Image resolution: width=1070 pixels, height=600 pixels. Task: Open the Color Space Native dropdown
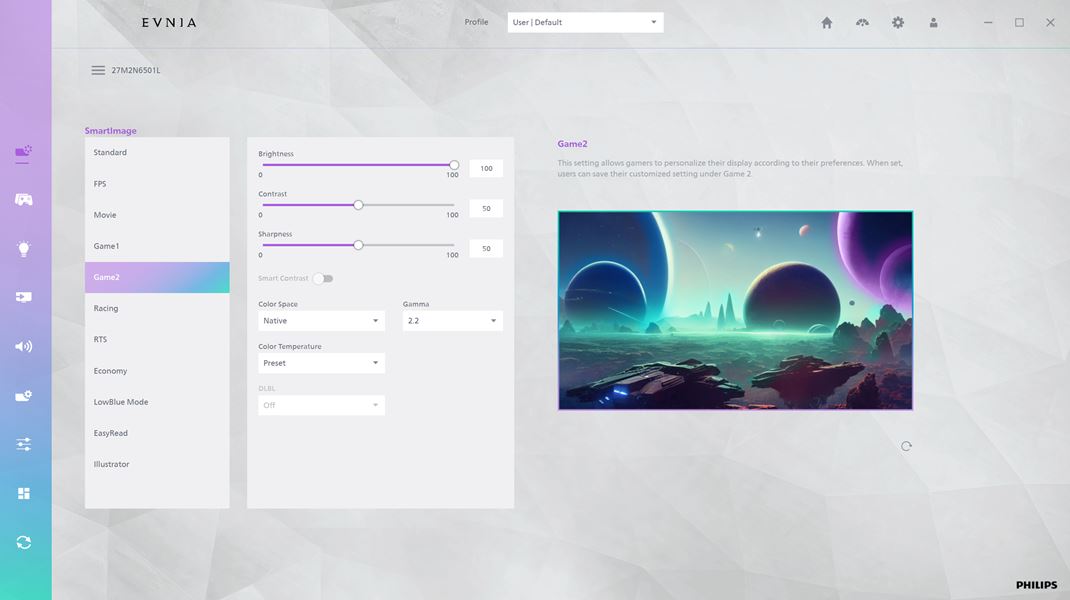click(x=321, y=321)
